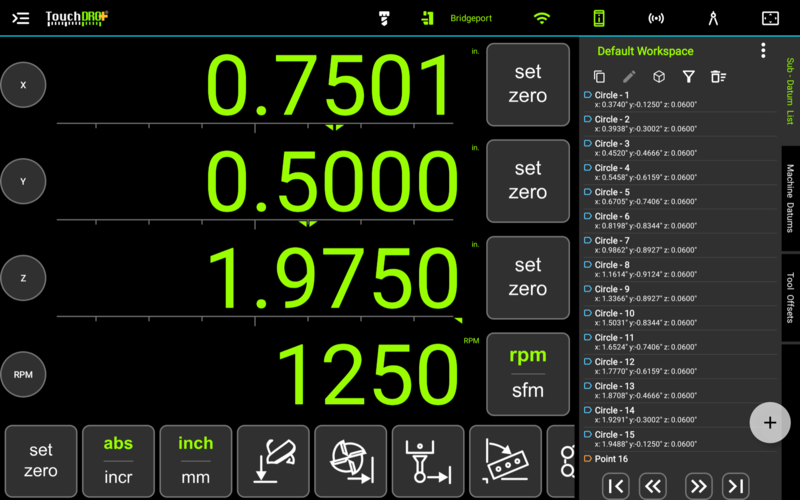
Task: Zero the Z axis with set zero
Action: tap(528, 277)
